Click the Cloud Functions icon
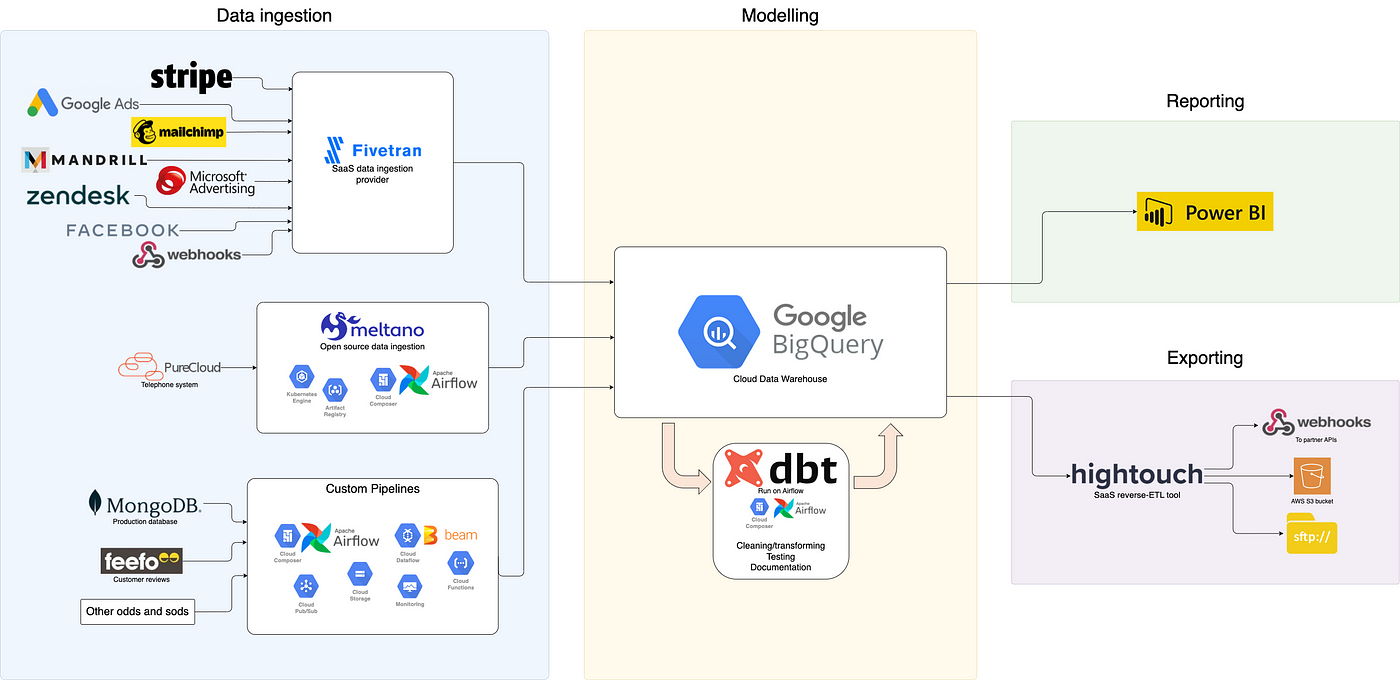1400x680 pixels. click(460, 564)
